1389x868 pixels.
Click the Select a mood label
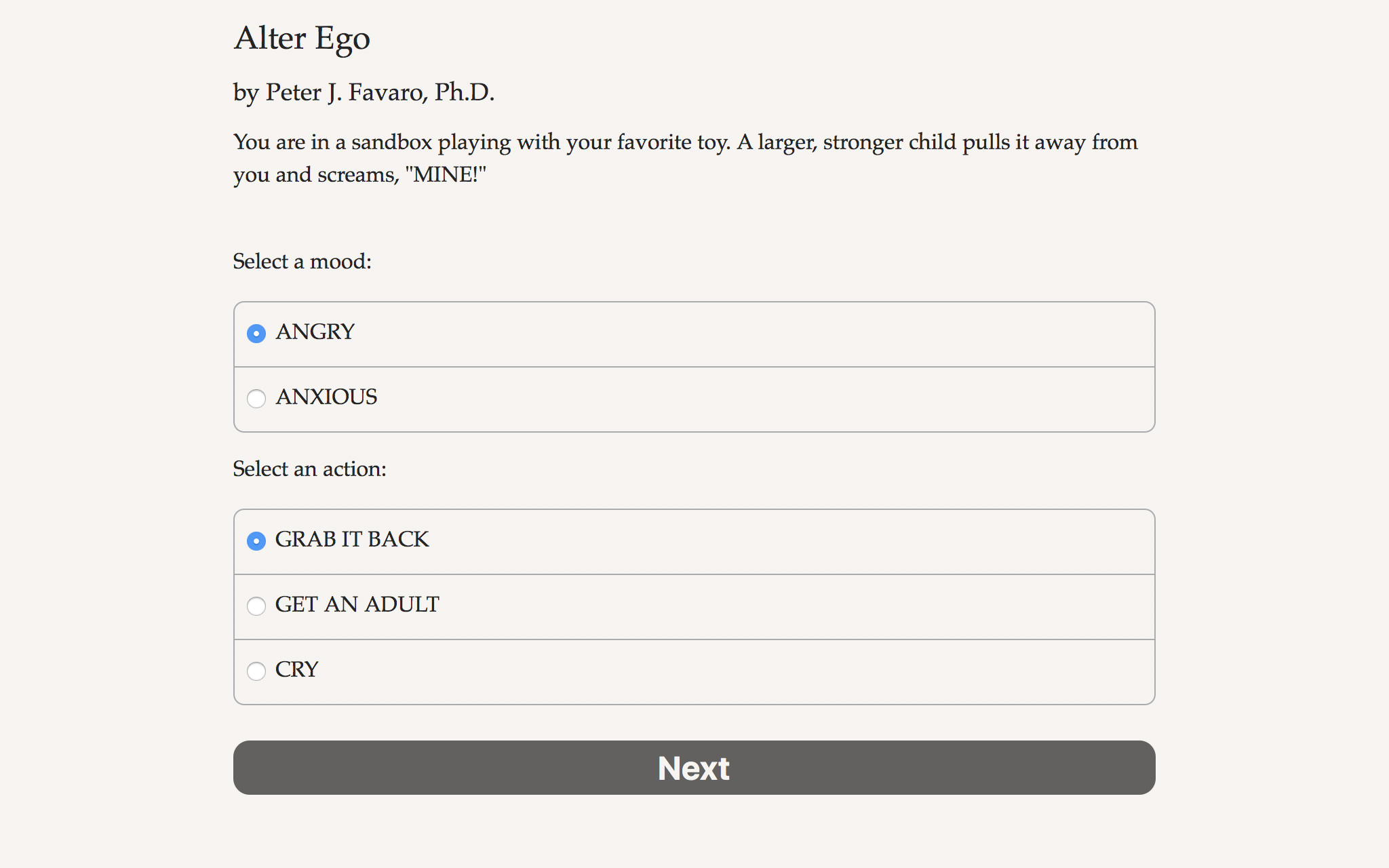click(x=302, y=261)
